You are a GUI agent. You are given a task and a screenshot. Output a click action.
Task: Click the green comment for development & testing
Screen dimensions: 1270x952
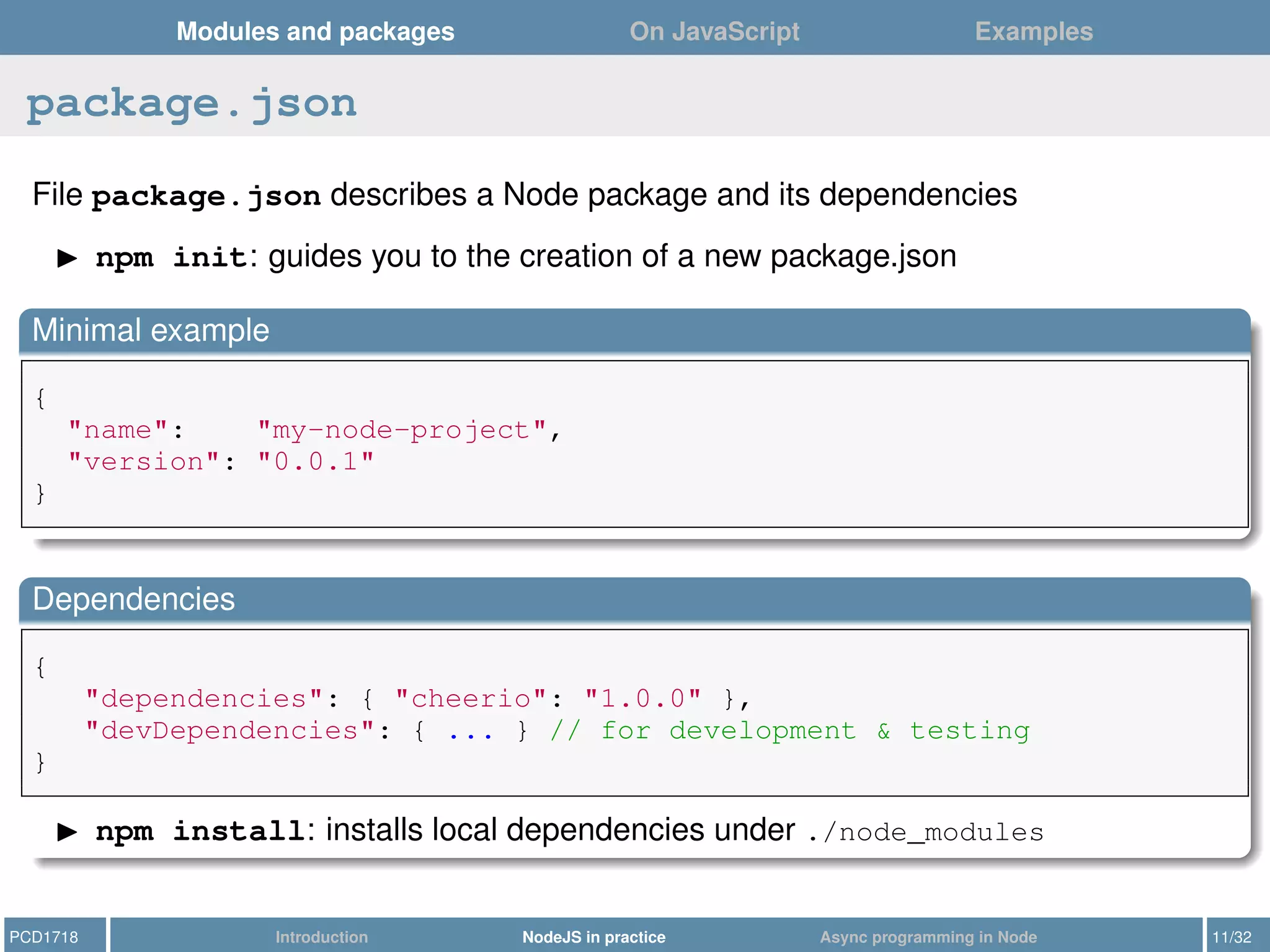(791, 731)
